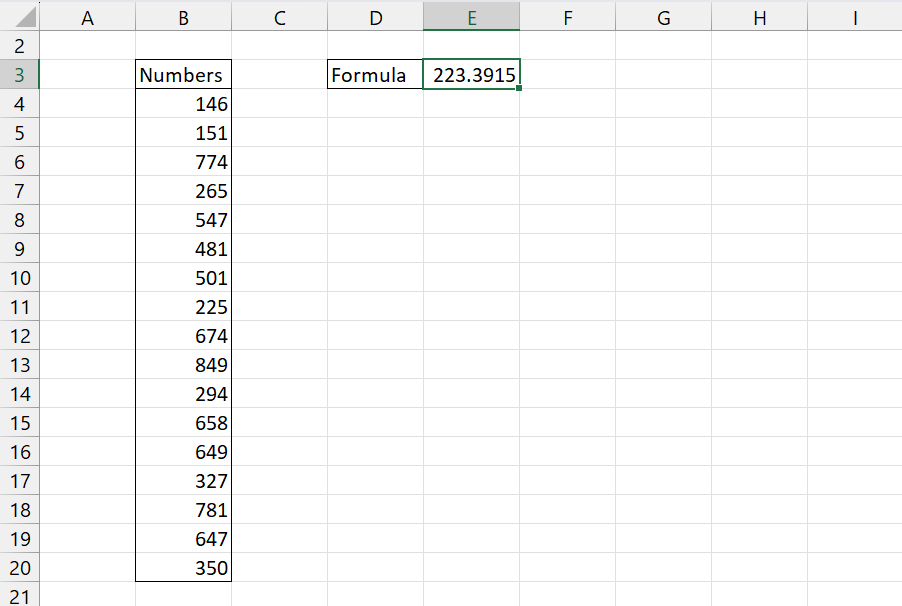Select row 3 header

point(19,75)
